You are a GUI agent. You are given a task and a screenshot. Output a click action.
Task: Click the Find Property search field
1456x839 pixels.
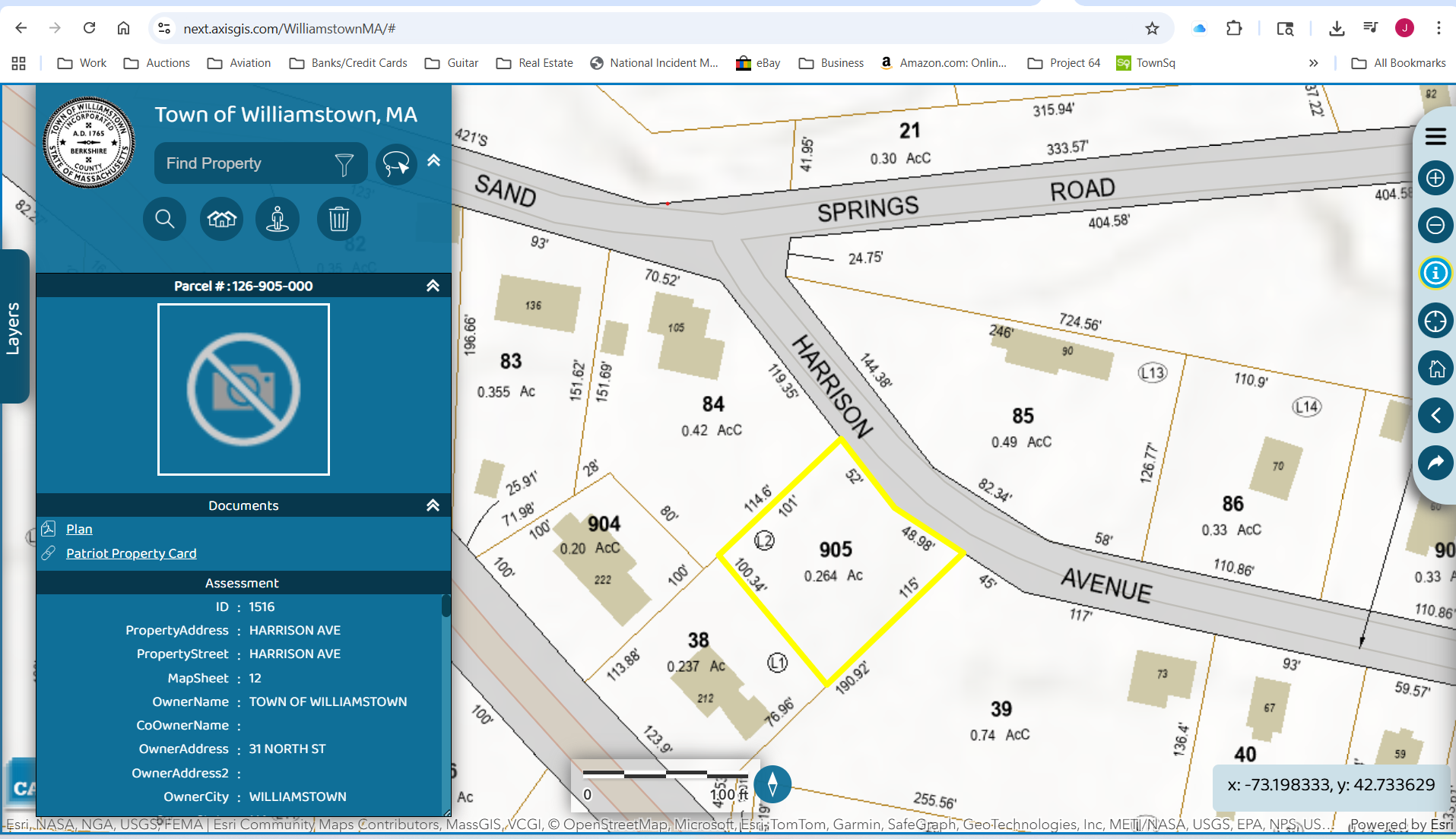(243, 163)
